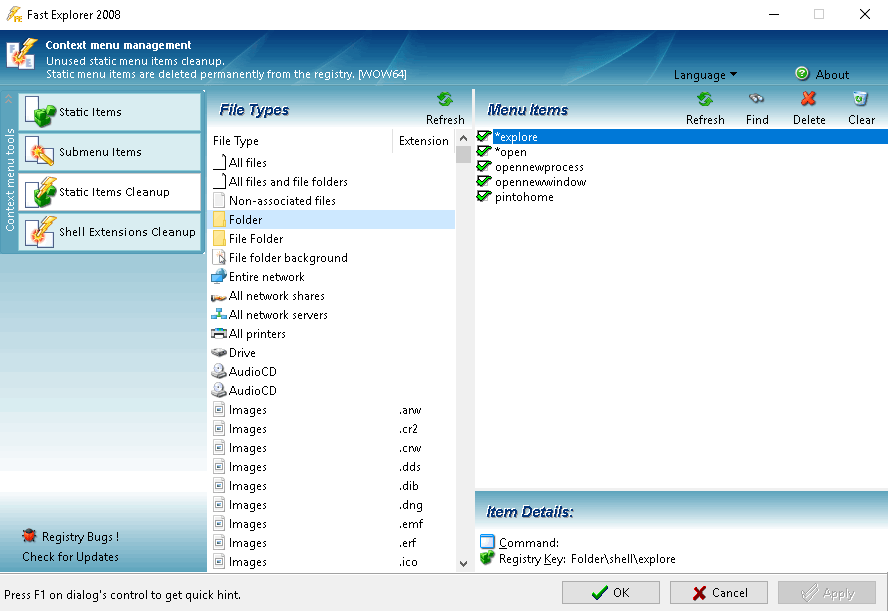
Task: Select the All network servers entry
Action: [x=331, y=315]
